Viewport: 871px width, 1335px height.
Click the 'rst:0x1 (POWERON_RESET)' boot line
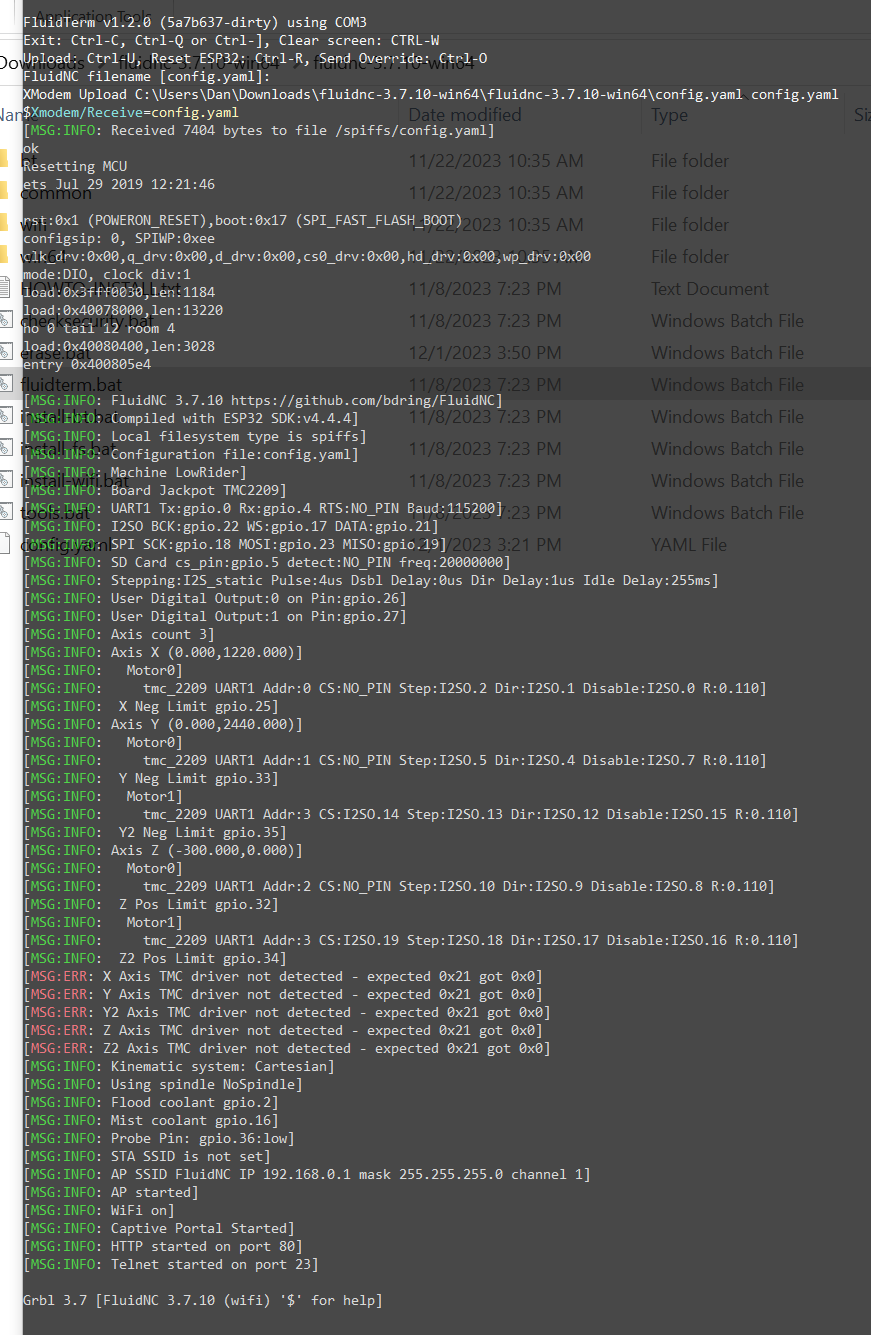click(x=243, y=220)
